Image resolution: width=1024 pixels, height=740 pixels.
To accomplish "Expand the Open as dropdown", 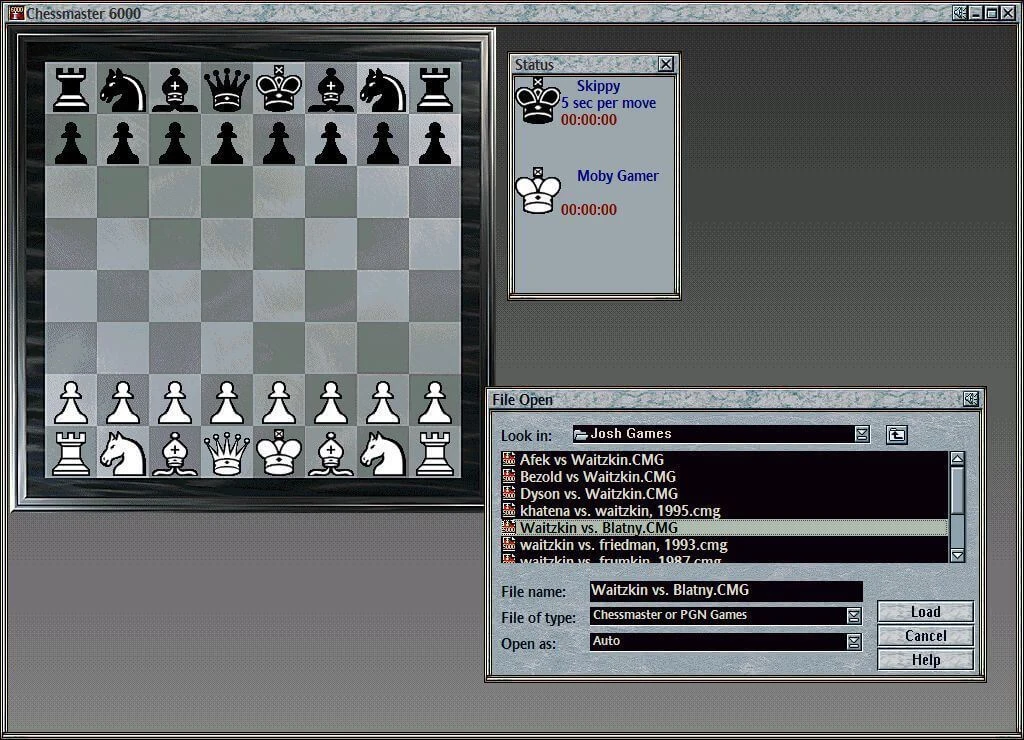I will point(854,642).
